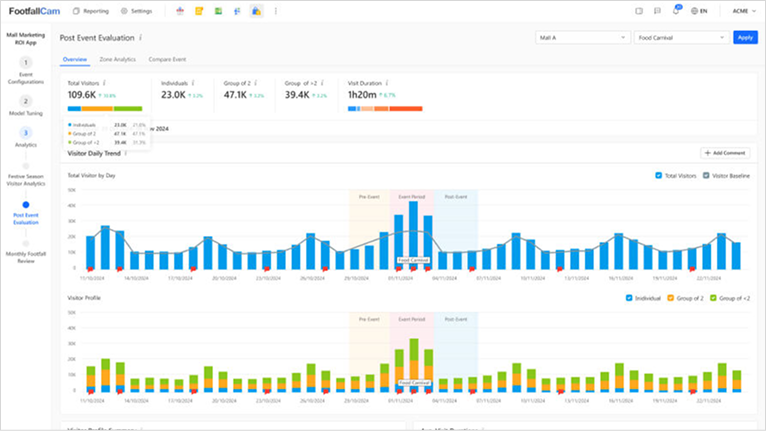Click the red-orange segment of Visit Duration bar

click(405, 108)
